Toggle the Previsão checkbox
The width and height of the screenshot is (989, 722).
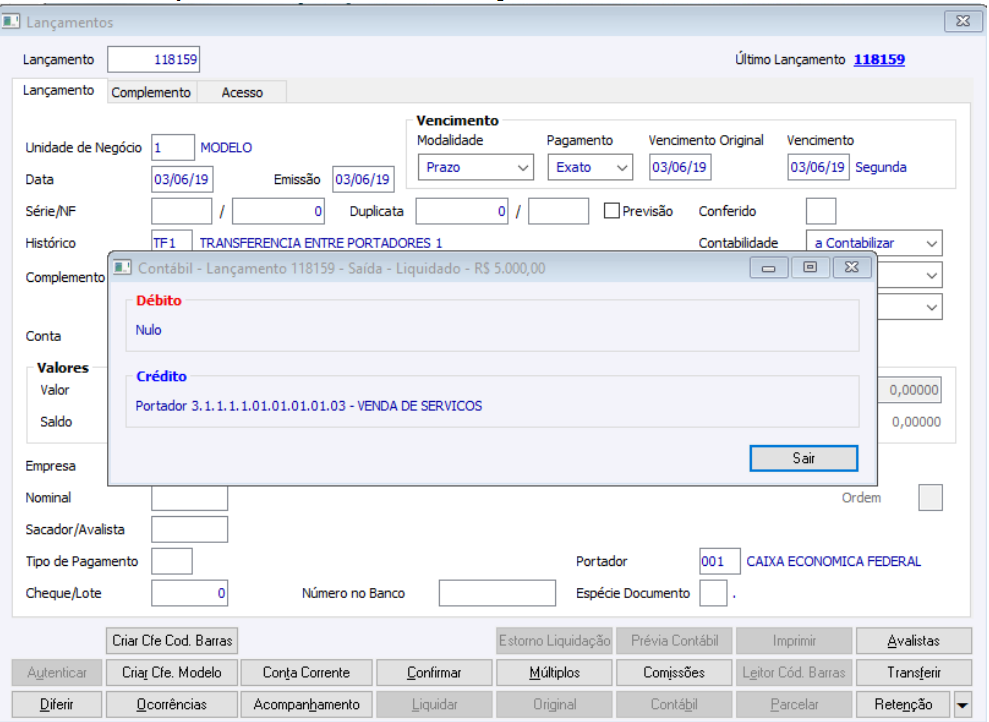click(x=611, y=211)
